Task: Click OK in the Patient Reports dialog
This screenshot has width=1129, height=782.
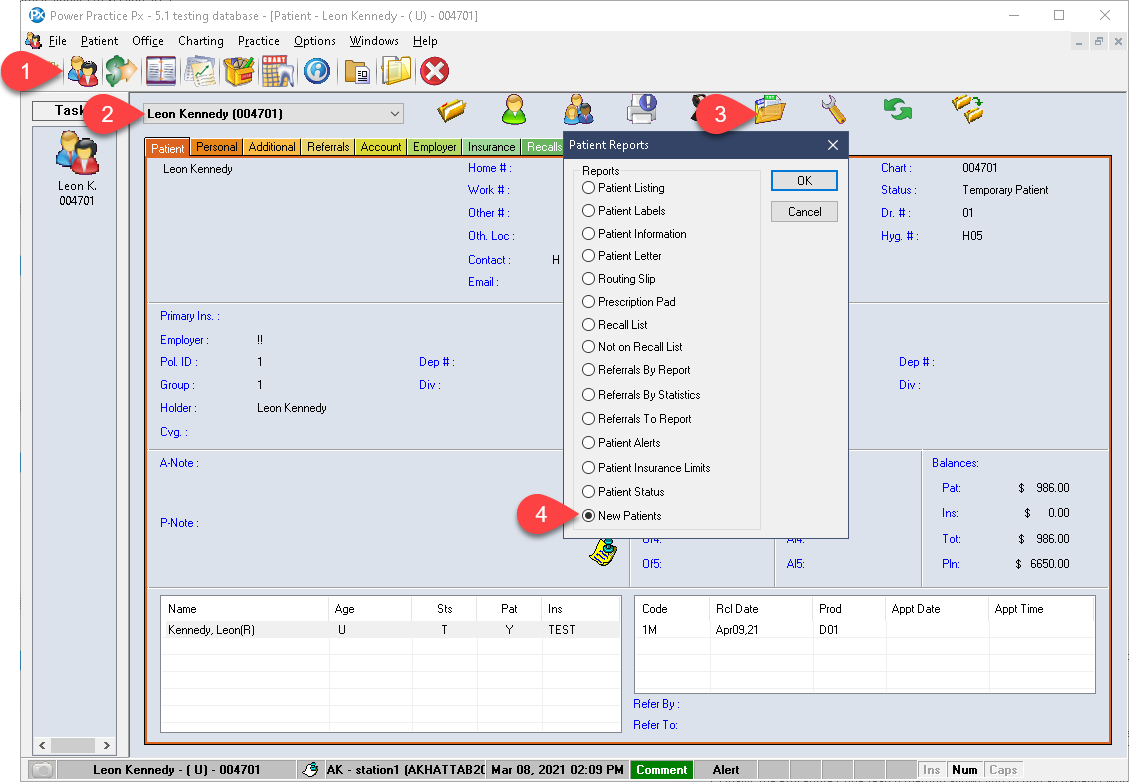Action: [x=804, y=181]
